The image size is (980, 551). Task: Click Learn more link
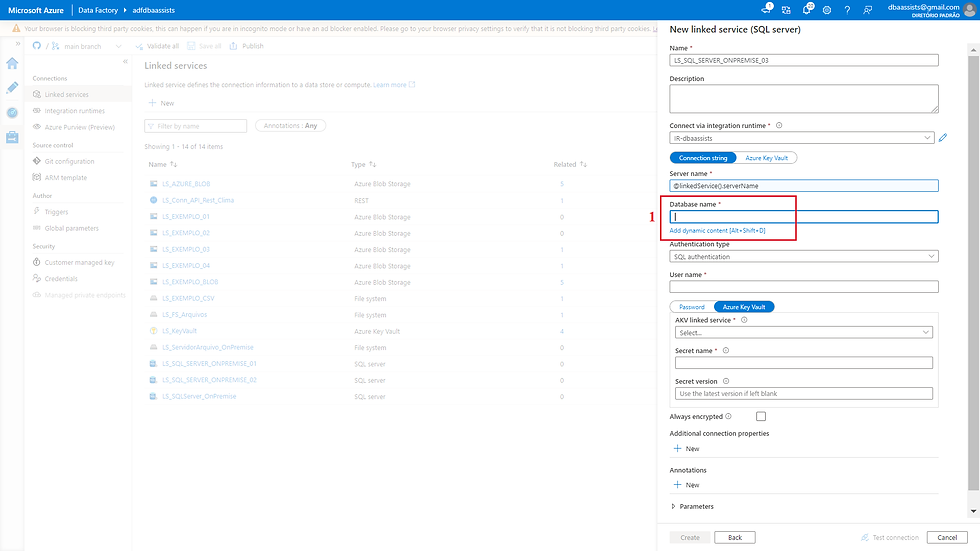[394, 85]
